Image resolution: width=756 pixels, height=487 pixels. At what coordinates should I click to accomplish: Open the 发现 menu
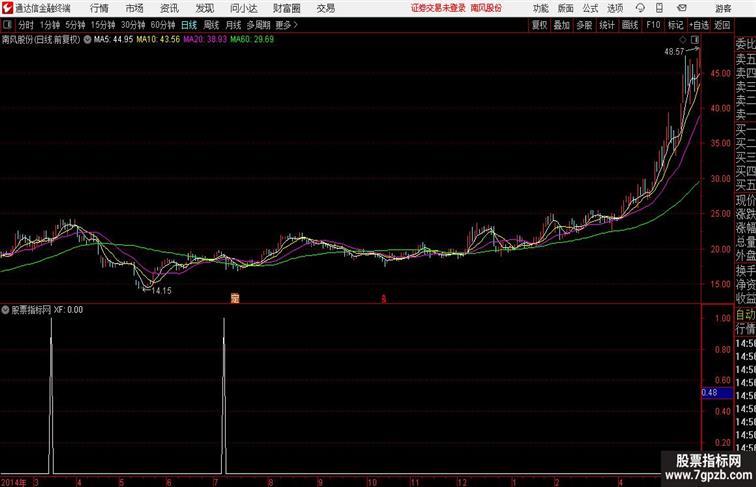pos(204,8)
